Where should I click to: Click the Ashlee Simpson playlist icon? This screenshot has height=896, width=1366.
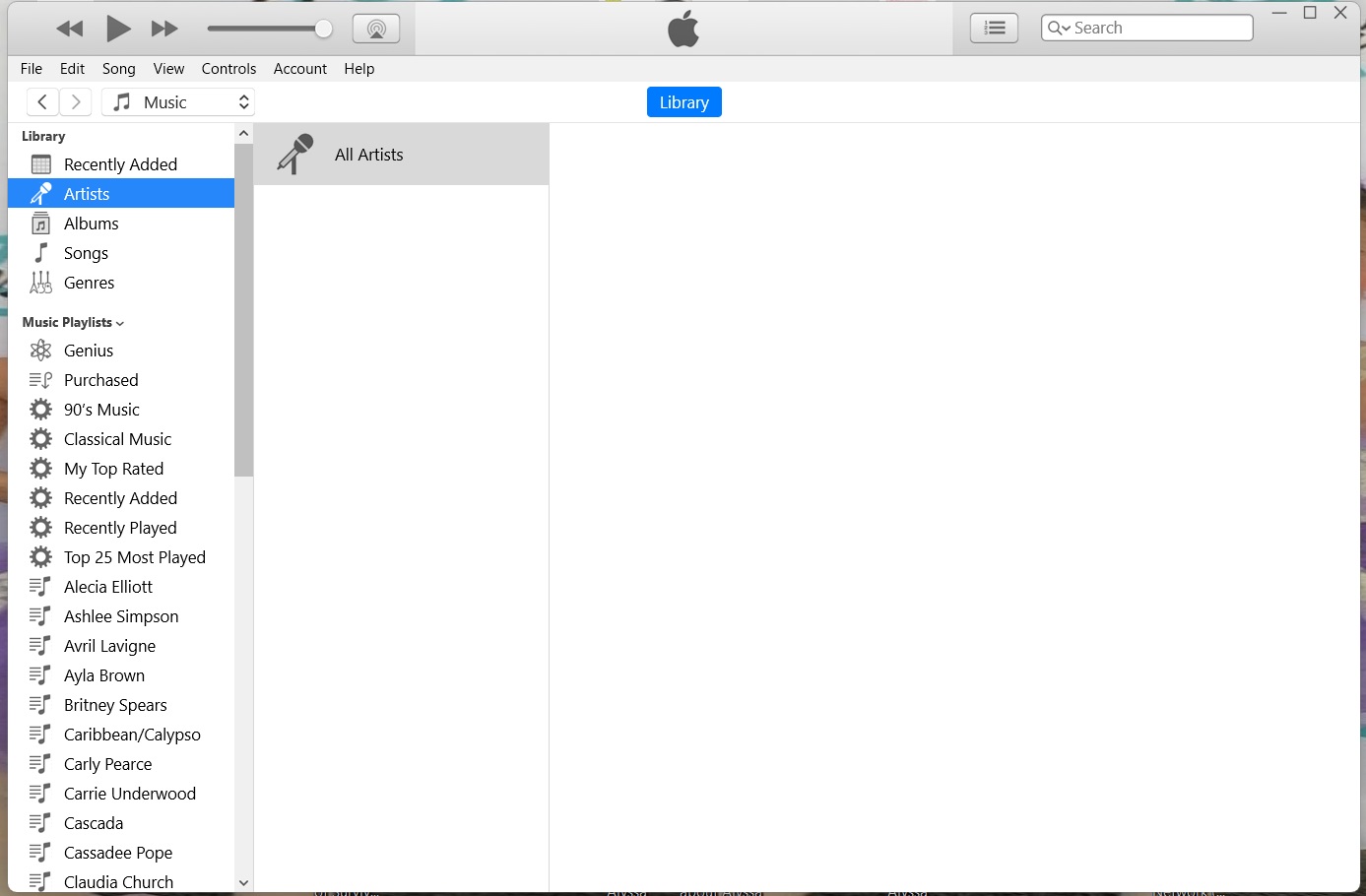40,616
